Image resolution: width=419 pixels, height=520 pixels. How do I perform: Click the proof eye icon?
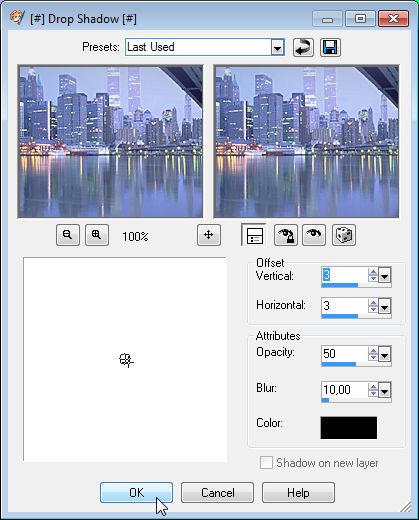click(314, 235)
